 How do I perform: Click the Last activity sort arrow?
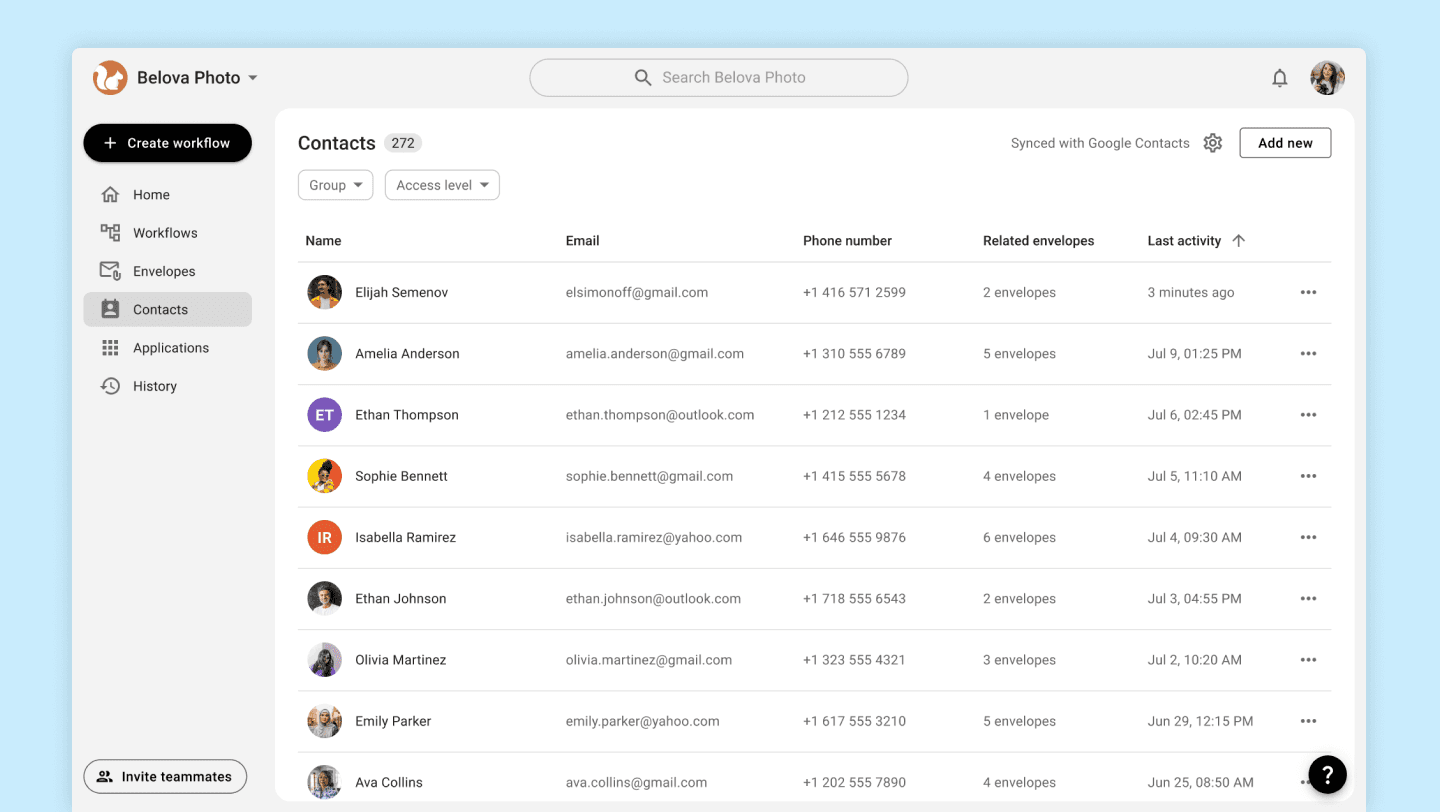[1239, 241]
